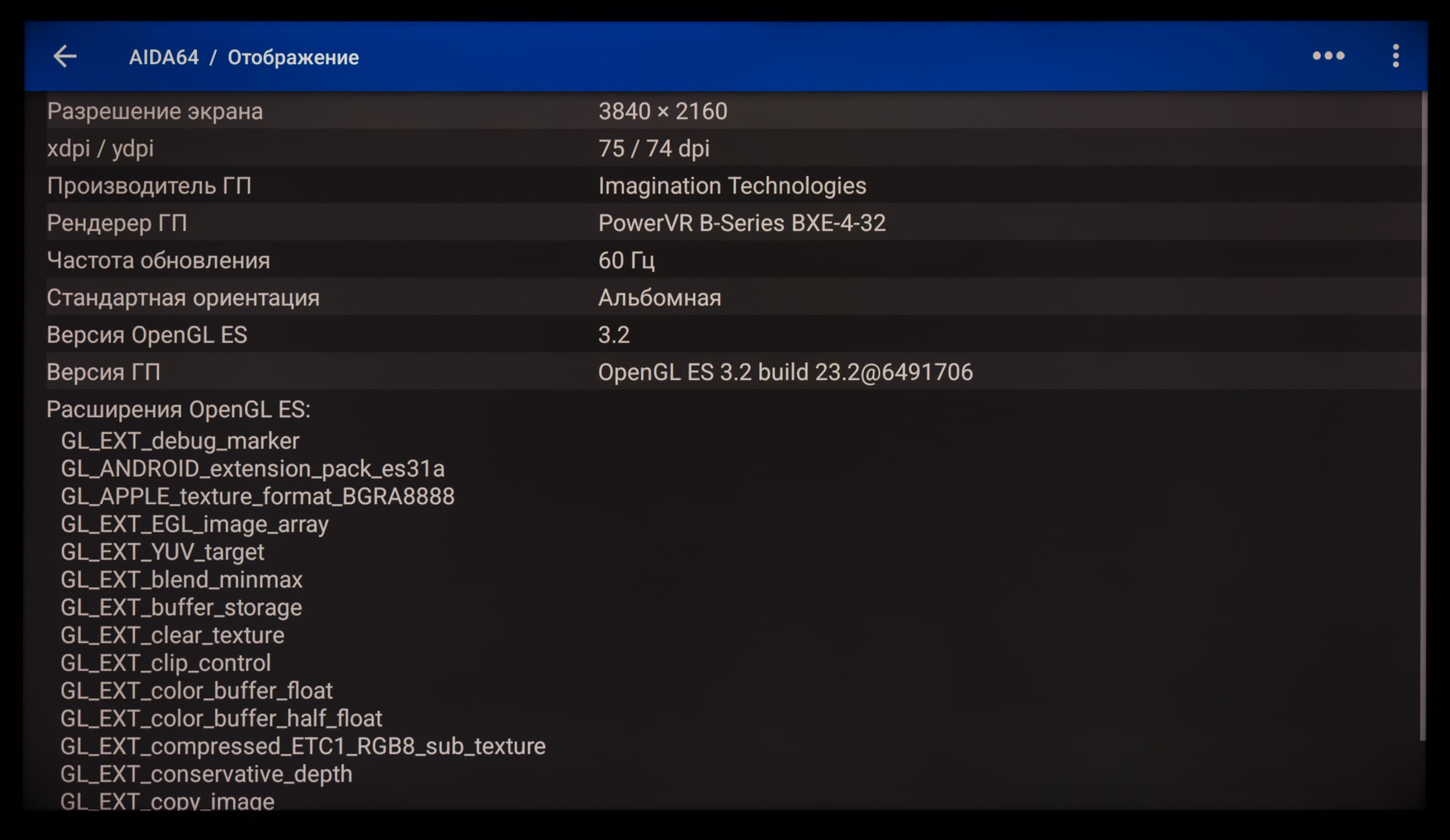
Task: Click the Стандартная ориентация row
Action: (183, 298)
